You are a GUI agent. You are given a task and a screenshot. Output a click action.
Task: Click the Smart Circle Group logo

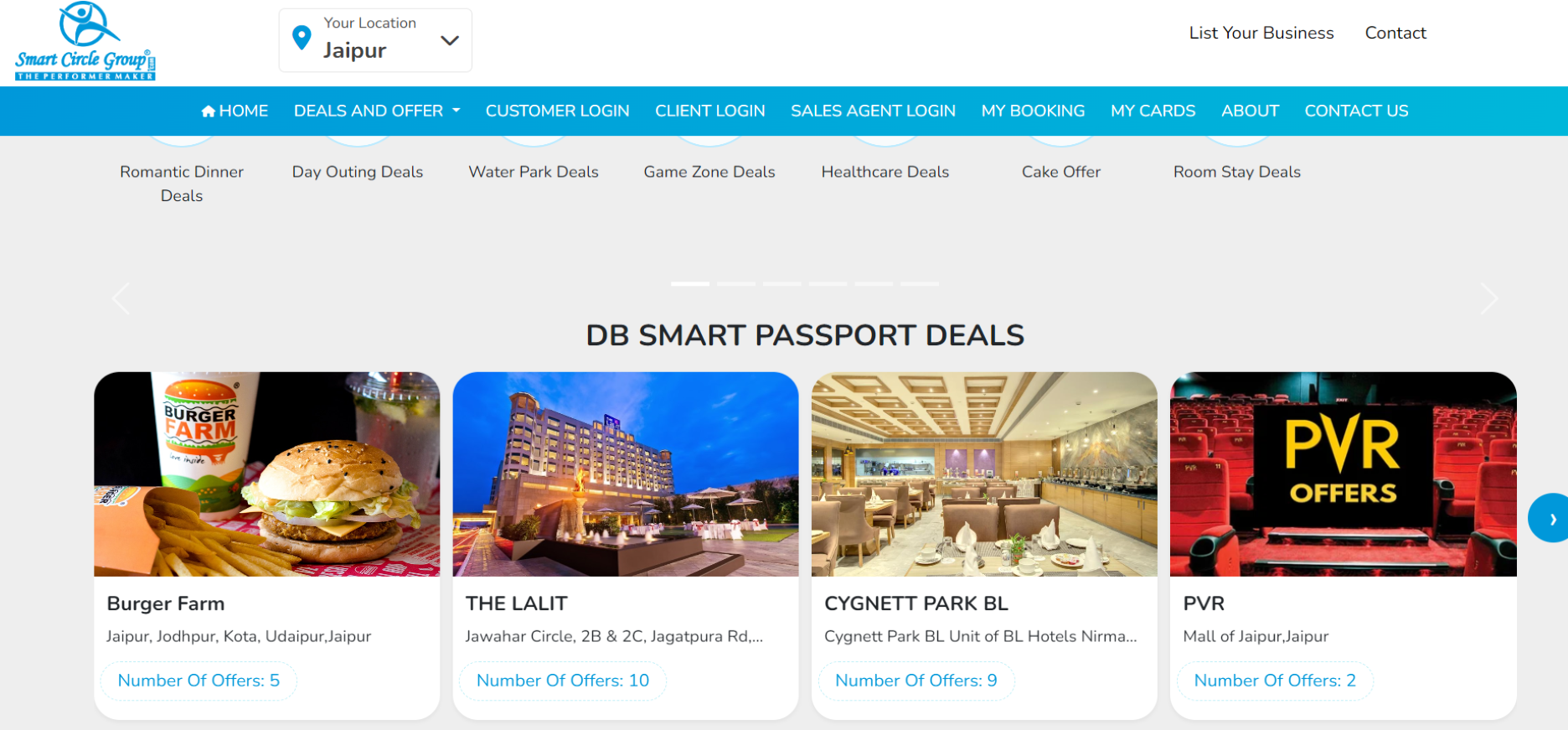tap(85, 41)
